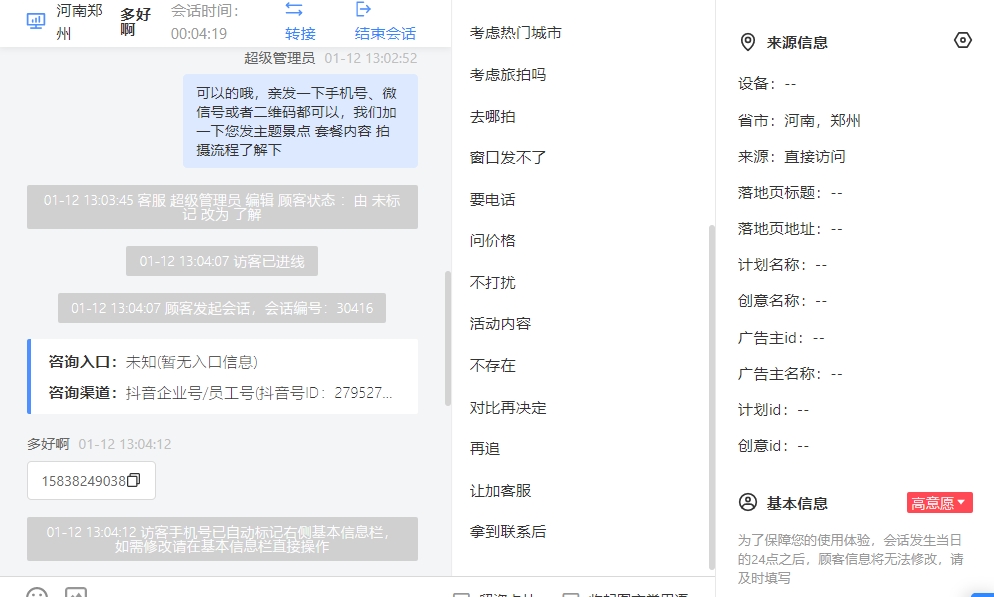Viewport: 994px width, 597px height.
Task: Click the phone number 15838249038 message
Action: click(91, 480)
